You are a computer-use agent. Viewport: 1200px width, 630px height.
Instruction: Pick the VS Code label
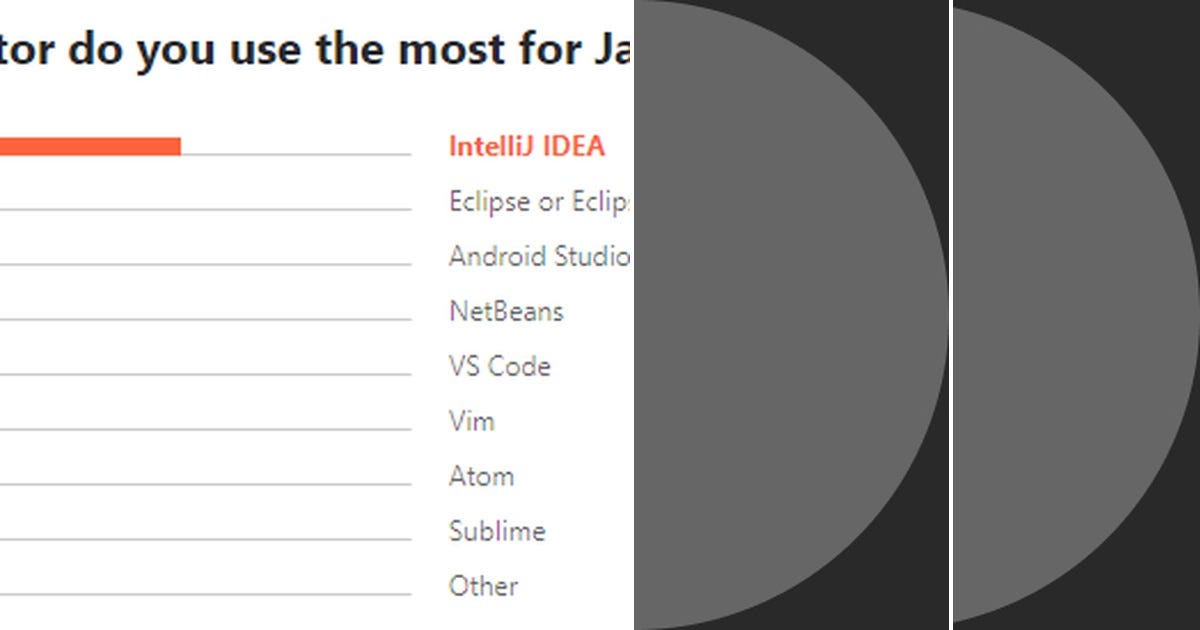(500, 366)
